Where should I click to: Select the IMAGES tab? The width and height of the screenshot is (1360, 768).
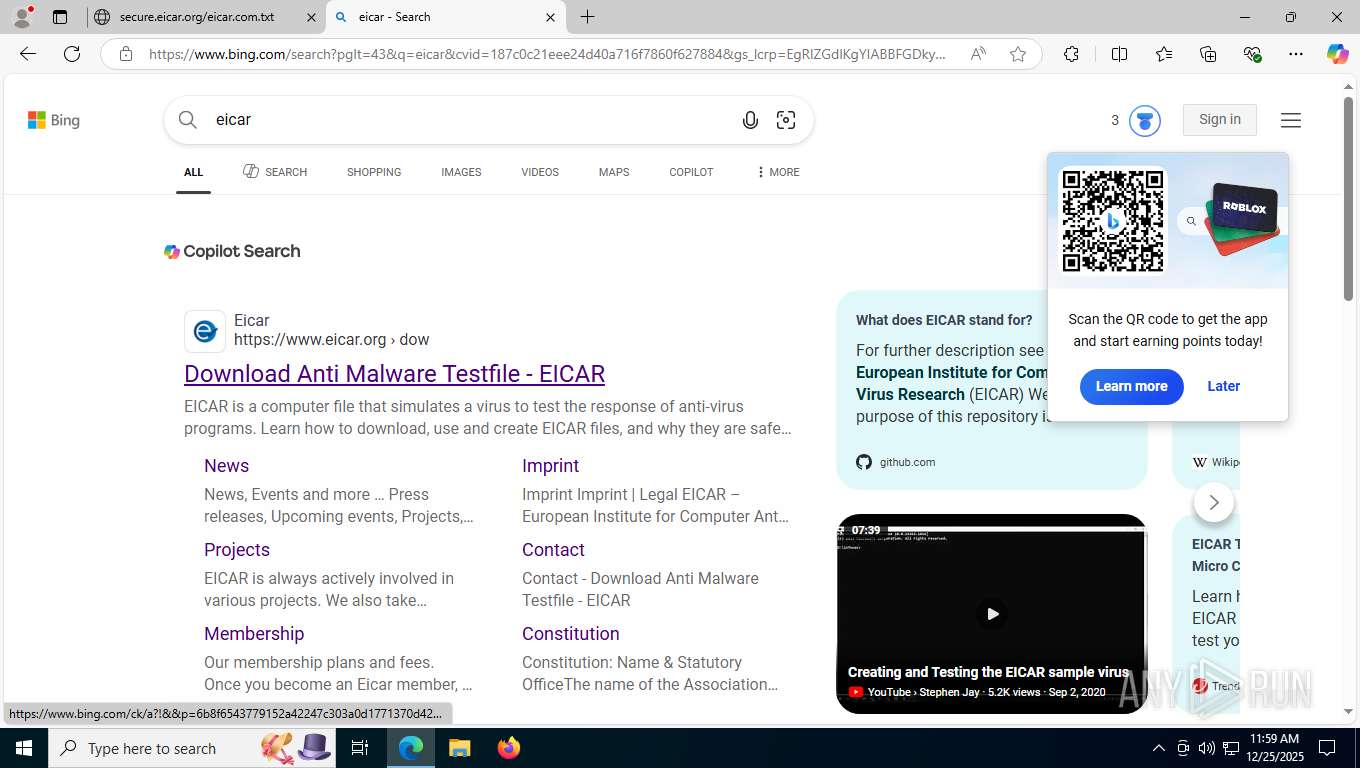click(x=461, y=172)
